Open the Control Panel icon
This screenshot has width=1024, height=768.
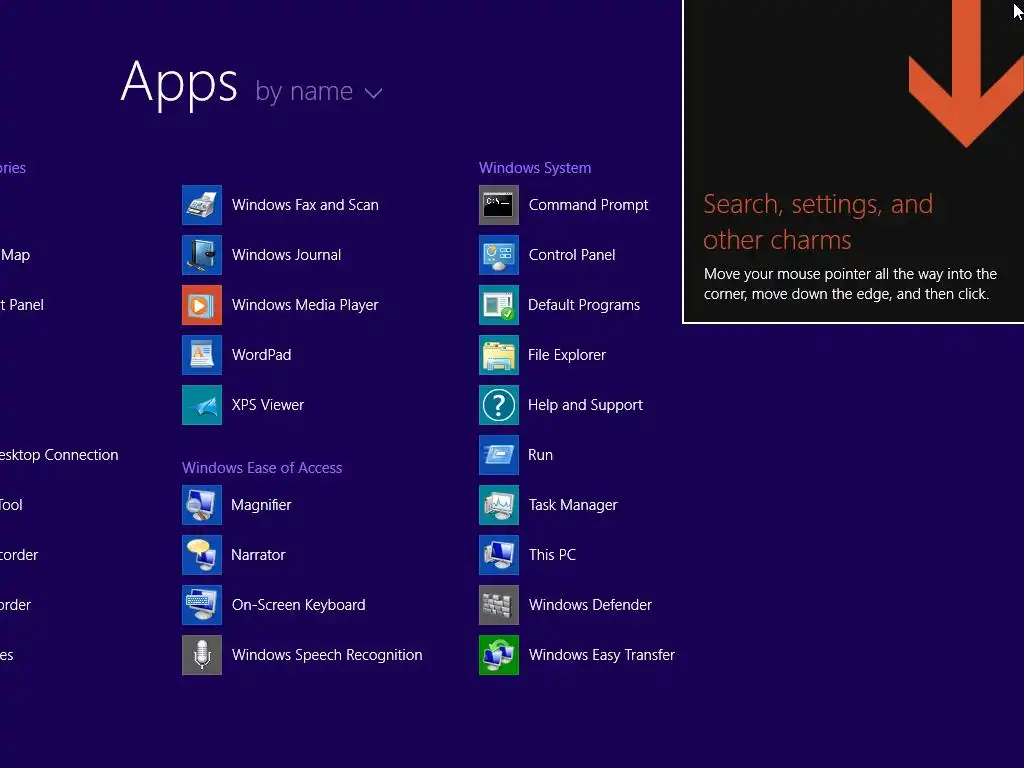click(x=499, y=255)
